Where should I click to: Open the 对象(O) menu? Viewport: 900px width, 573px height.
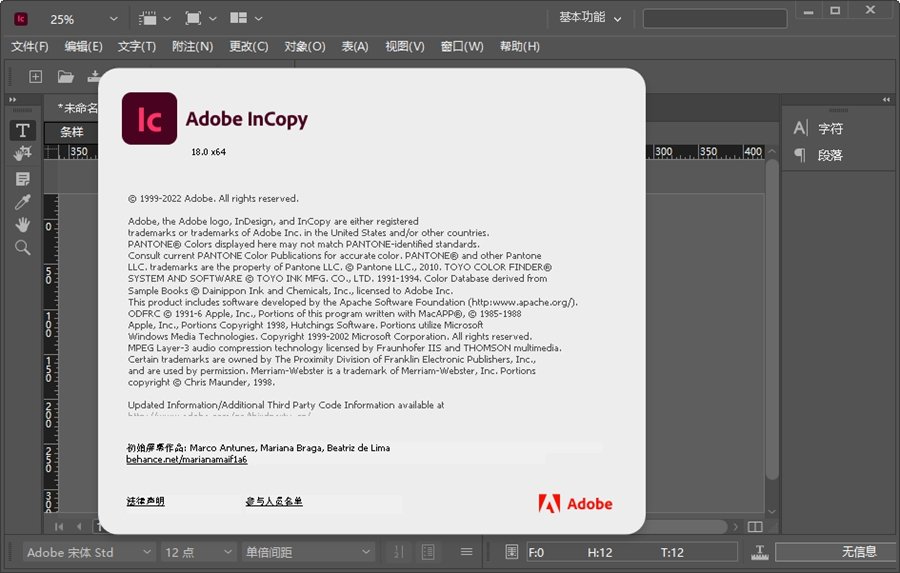pyautogui.click(x=305, y=47)
